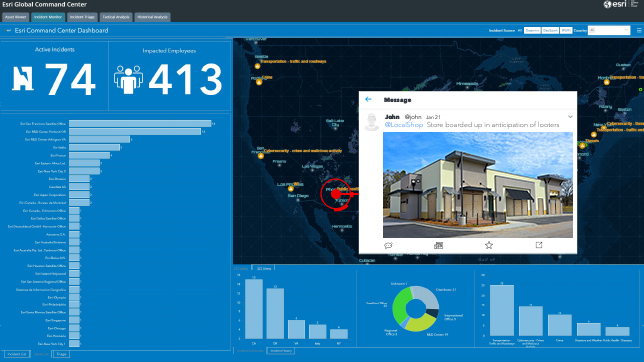
Task: Select the second longest bar in office list
Action: click(135, 131)
